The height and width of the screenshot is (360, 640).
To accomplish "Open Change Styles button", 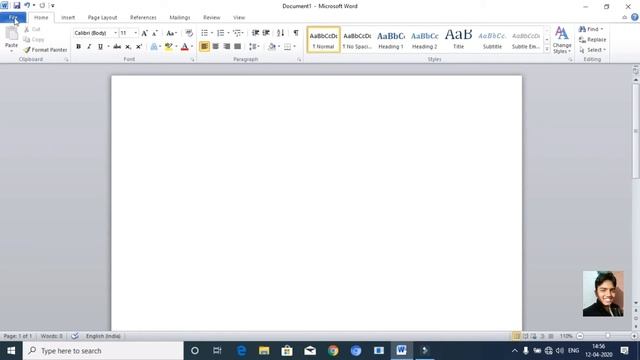I will [x=562, y=40].
